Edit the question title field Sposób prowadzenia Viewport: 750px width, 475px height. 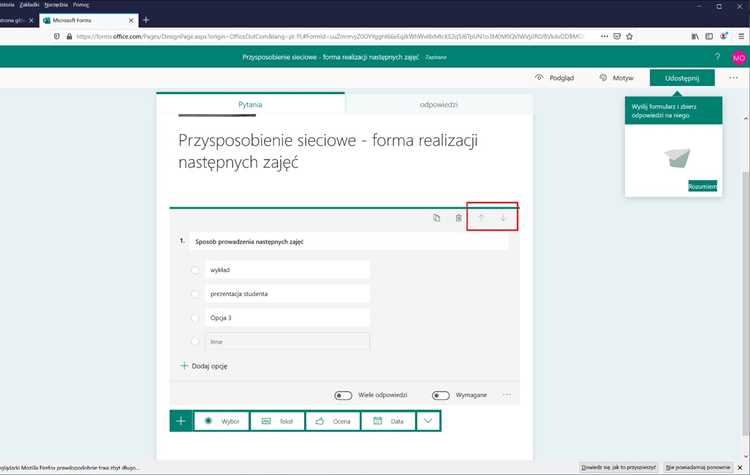tap(349, 242)
